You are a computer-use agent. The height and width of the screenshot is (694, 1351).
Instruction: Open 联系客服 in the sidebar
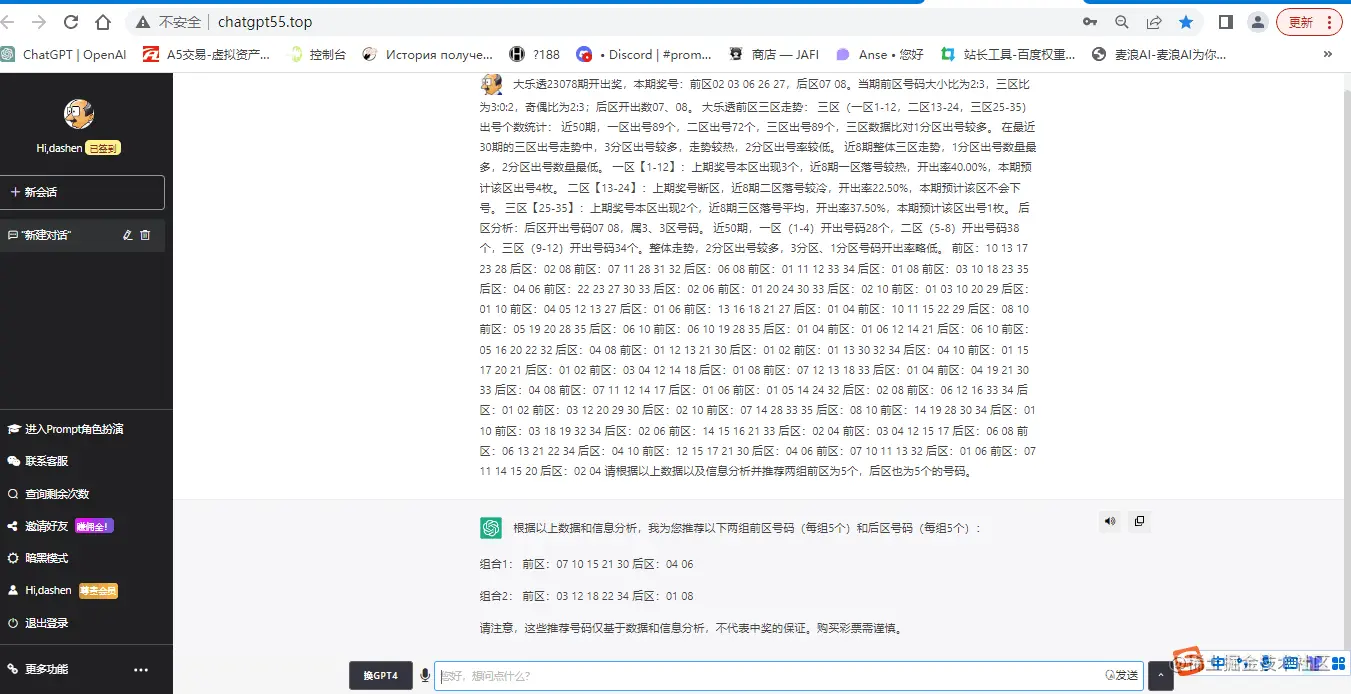click(x=39, y=461)
